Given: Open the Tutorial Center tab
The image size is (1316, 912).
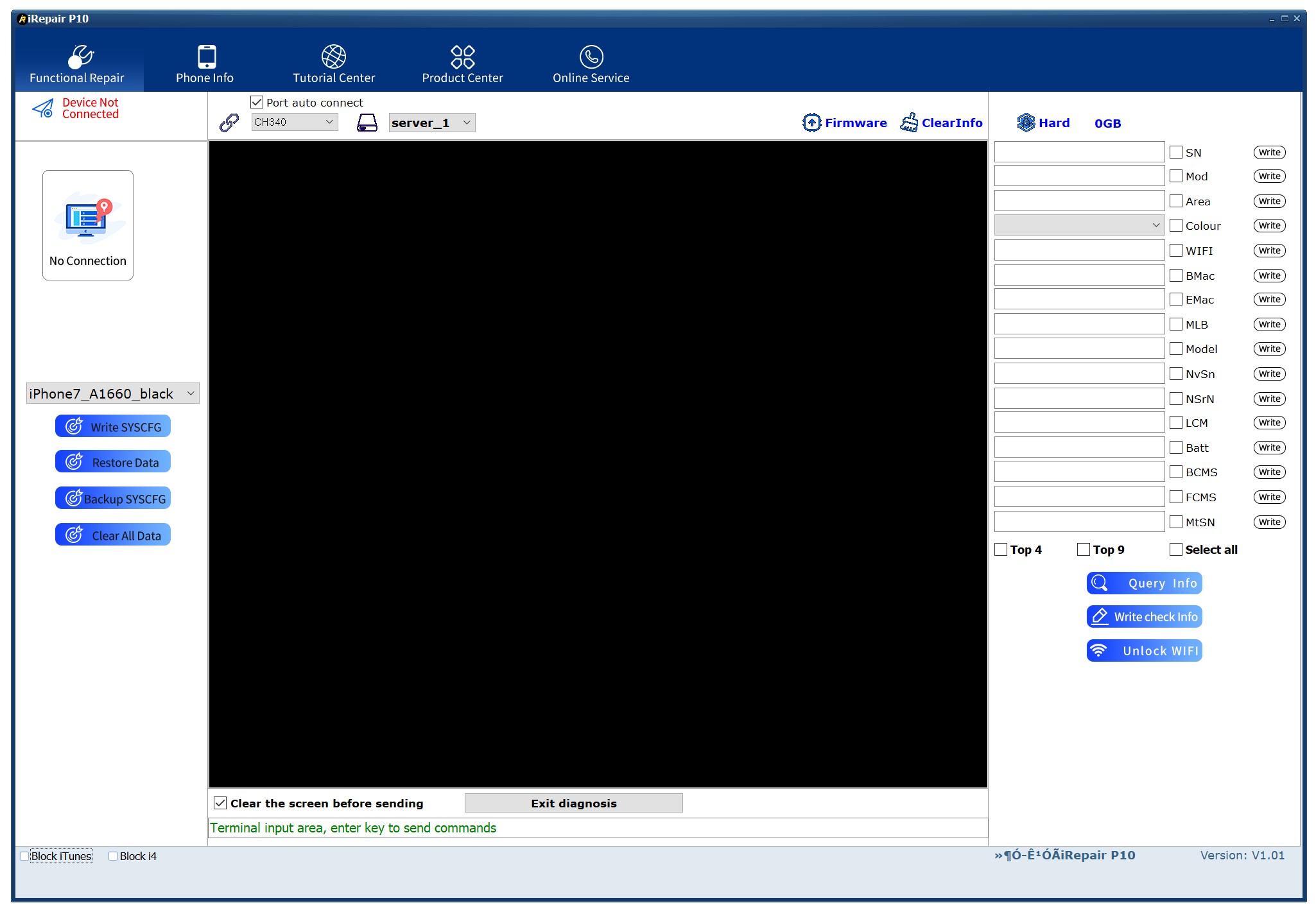Looking at the screenshot, I should pos(334,64).
